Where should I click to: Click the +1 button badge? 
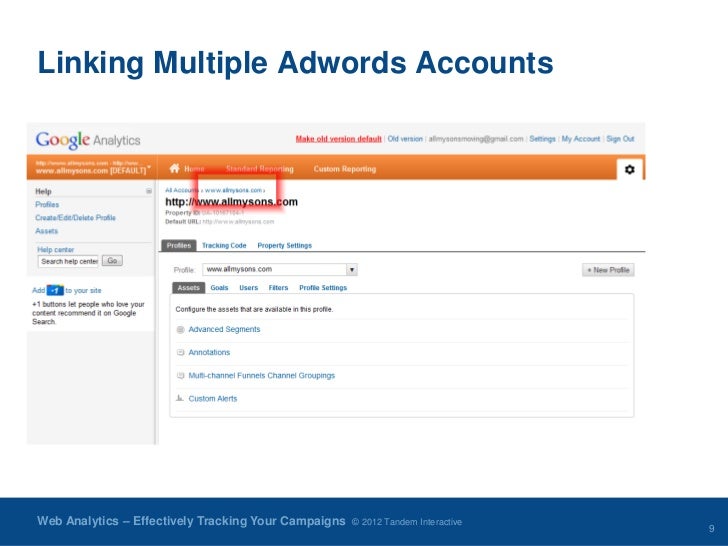pyautogui.click(x=55, y=290)
